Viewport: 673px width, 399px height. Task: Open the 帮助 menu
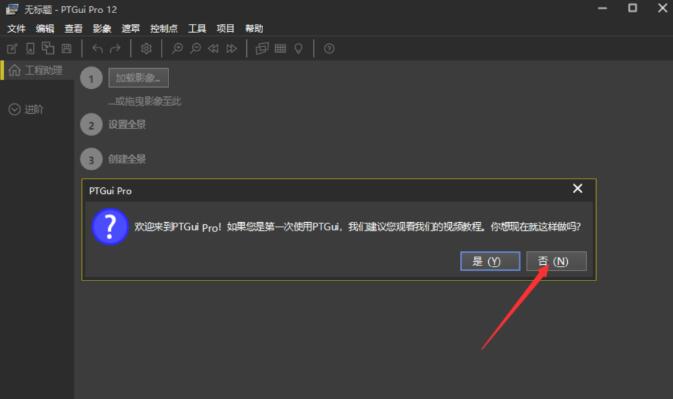[254, 29]
